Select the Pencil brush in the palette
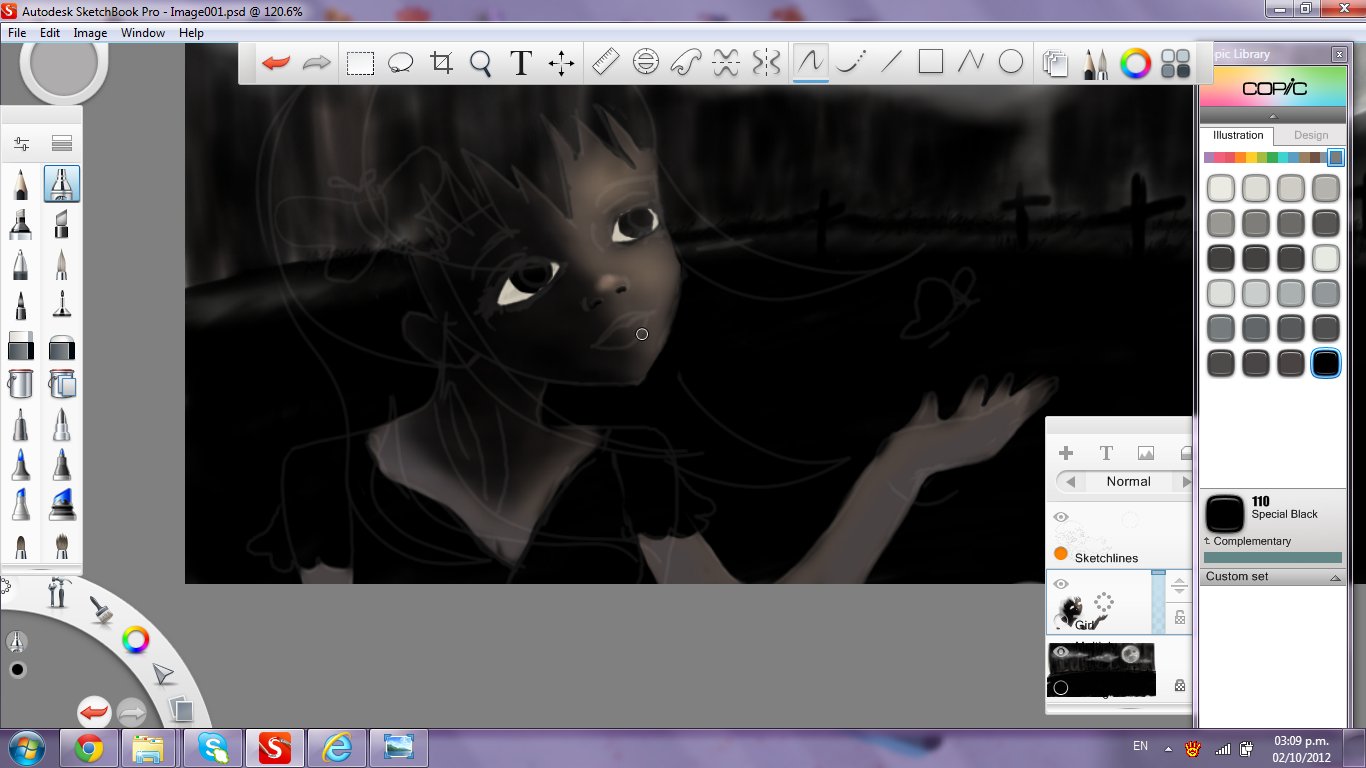Screen dimensions: 1366x768 pyautogui.click(x=21, y=184)
